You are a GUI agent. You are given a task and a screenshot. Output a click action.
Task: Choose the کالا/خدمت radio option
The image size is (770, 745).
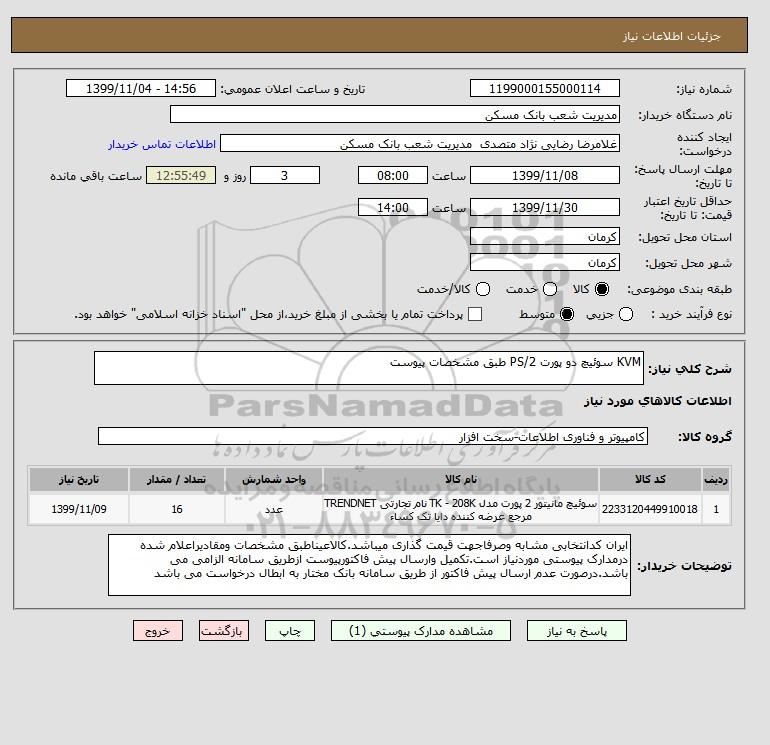(x=483, y=289)
